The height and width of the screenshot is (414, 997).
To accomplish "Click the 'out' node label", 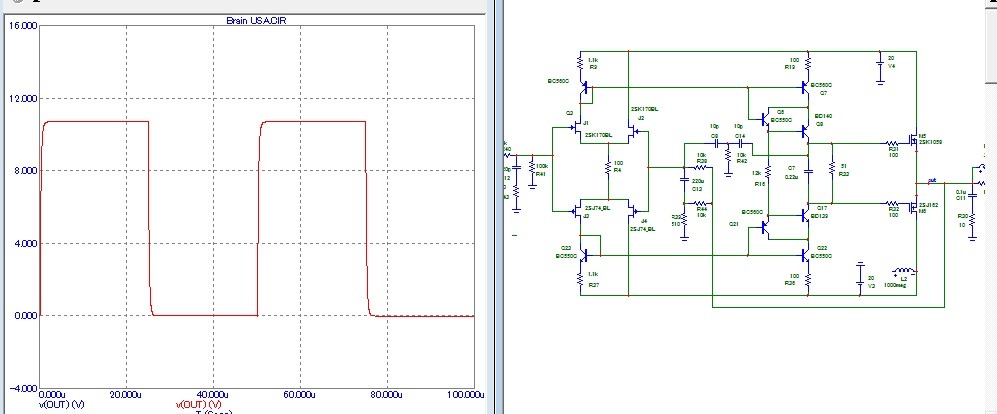I will pos(932,181).
